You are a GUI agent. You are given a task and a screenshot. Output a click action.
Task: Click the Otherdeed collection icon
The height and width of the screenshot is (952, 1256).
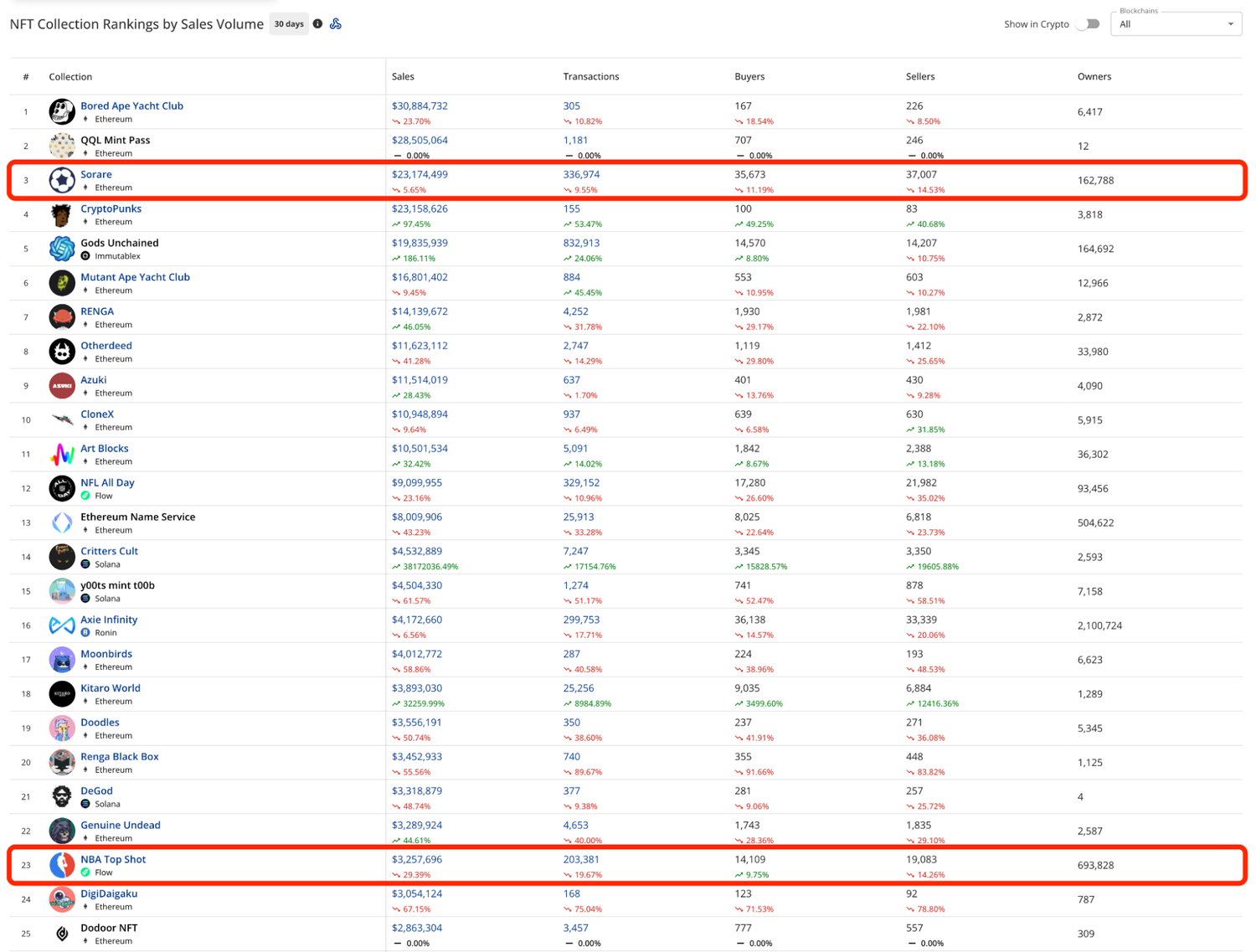(x=62, y=352)
